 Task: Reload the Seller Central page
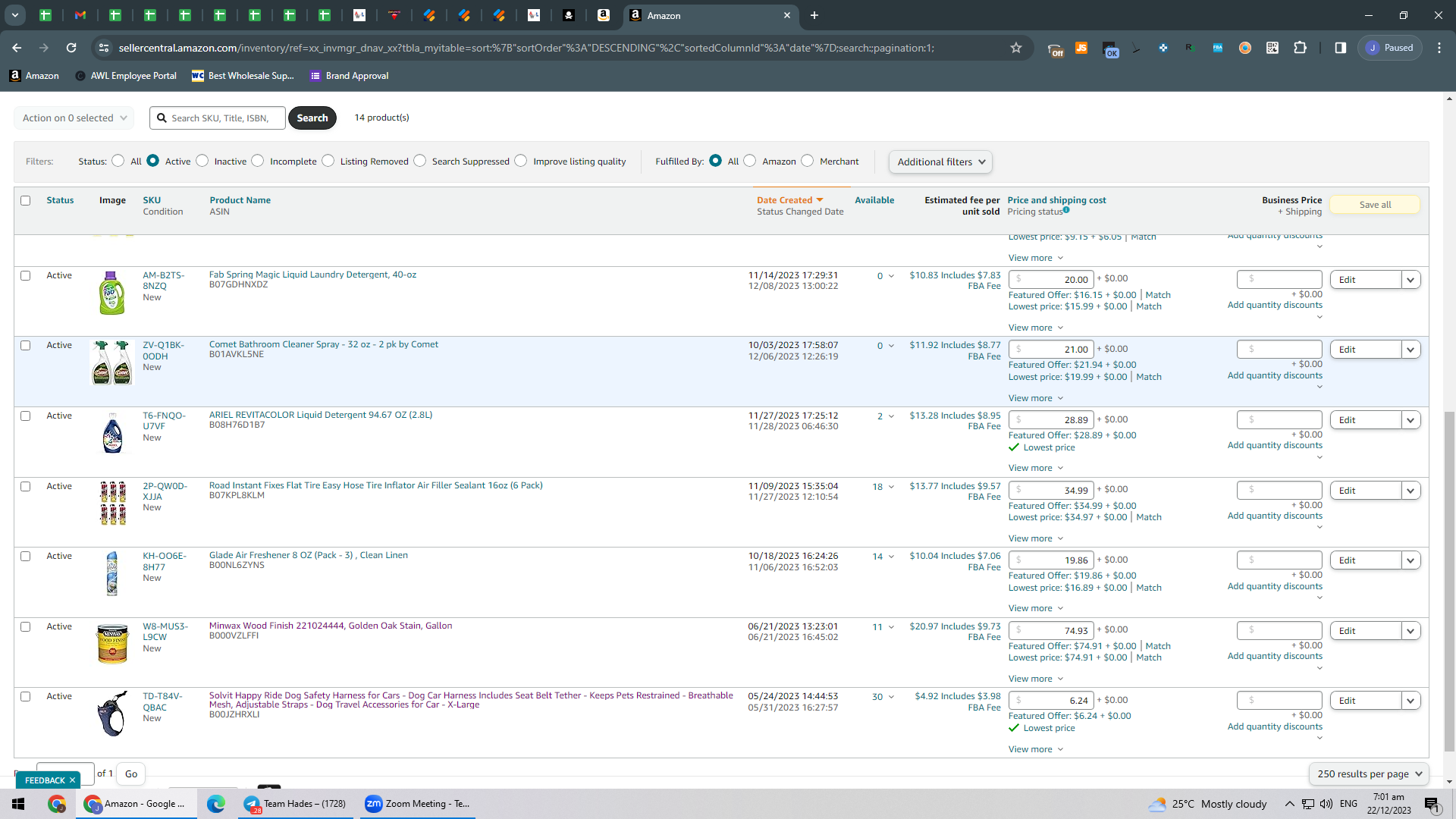tap(71, 48)
